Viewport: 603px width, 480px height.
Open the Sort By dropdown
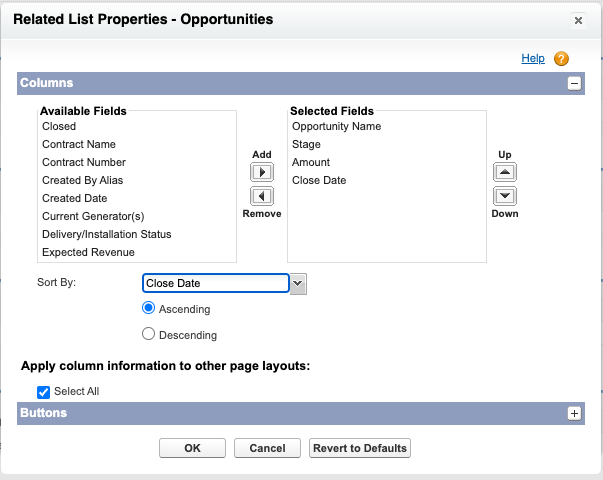tap(298, 284)
